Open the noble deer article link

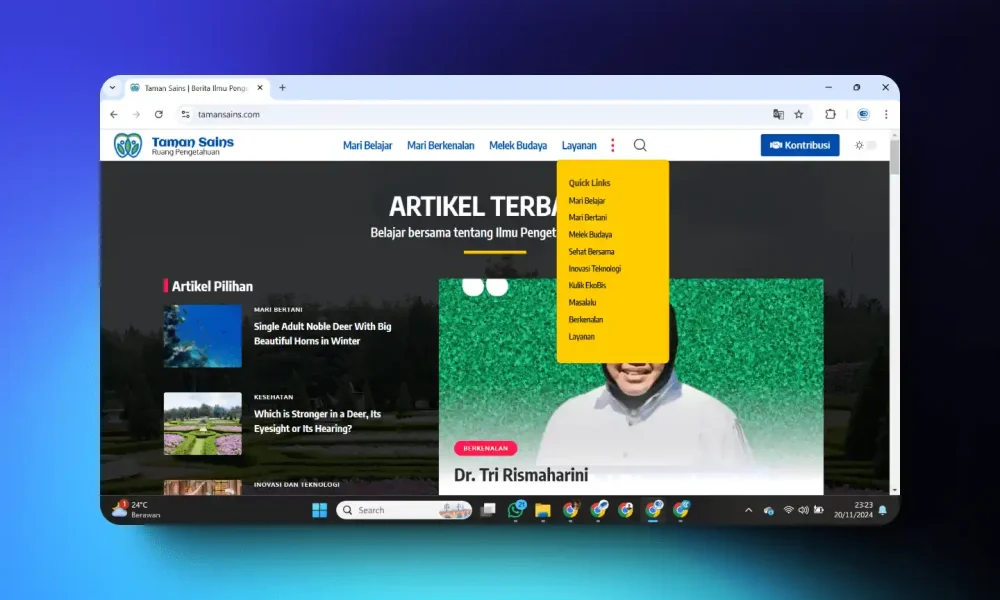322,334
